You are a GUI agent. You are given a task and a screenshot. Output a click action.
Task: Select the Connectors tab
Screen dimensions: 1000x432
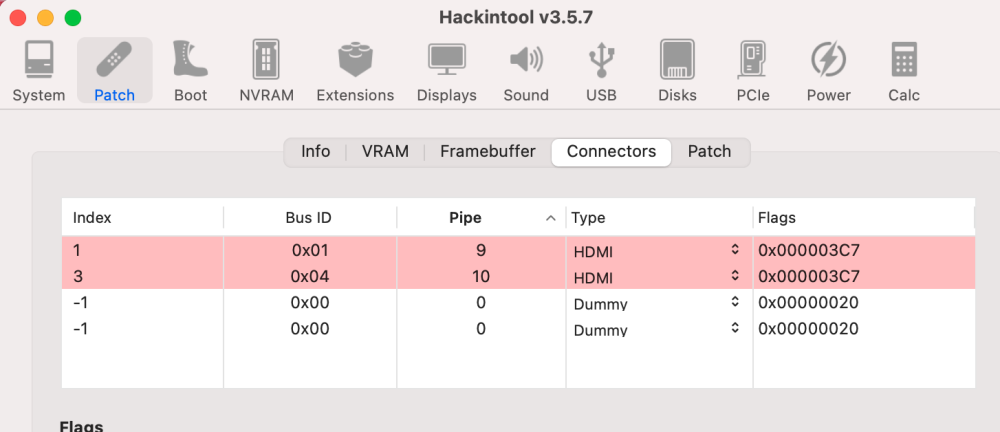pos(612,152)
